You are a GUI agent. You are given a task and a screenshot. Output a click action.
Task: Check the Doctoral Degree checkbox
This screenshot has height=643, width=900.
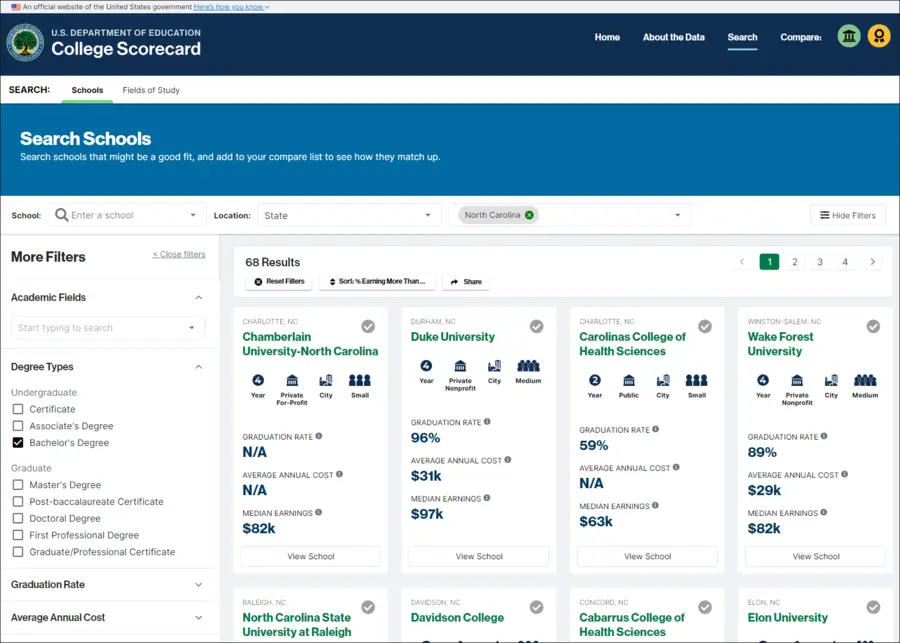point(18,518)
